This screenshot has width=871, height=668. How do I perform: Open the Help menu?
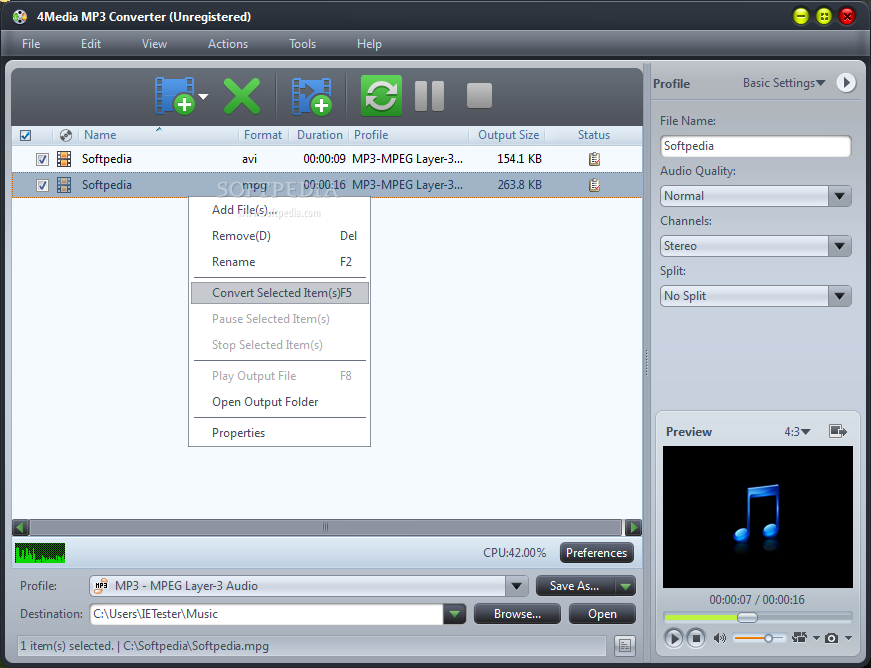point(369,44)
